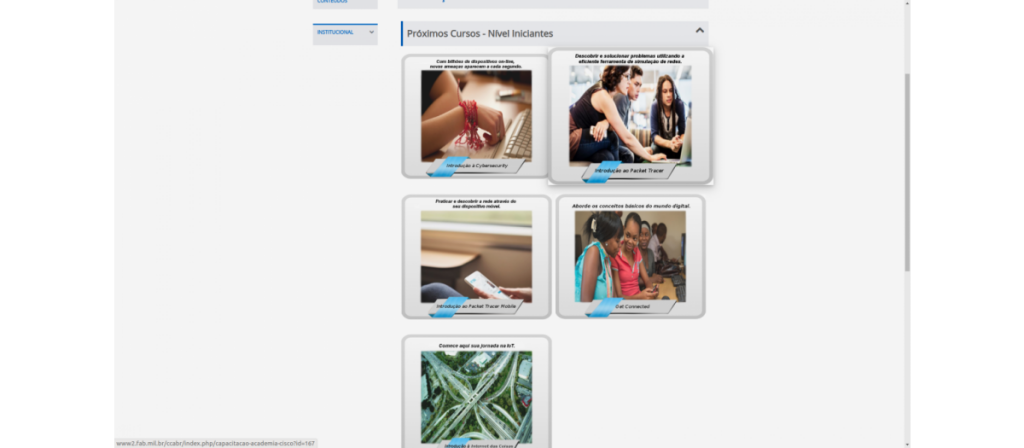Open the Introdução ao Packet Tracer Mobile label
1024x448 pixels.
coord(476,306)
